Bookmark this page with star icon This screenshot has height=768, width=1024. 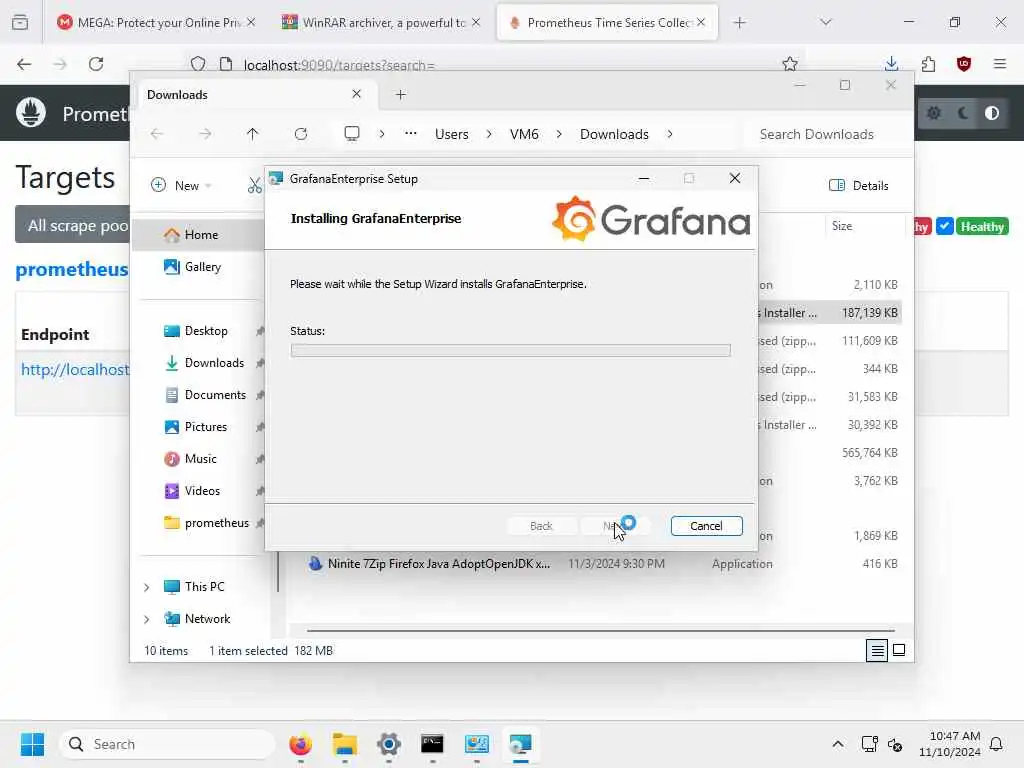pos(790,64)
